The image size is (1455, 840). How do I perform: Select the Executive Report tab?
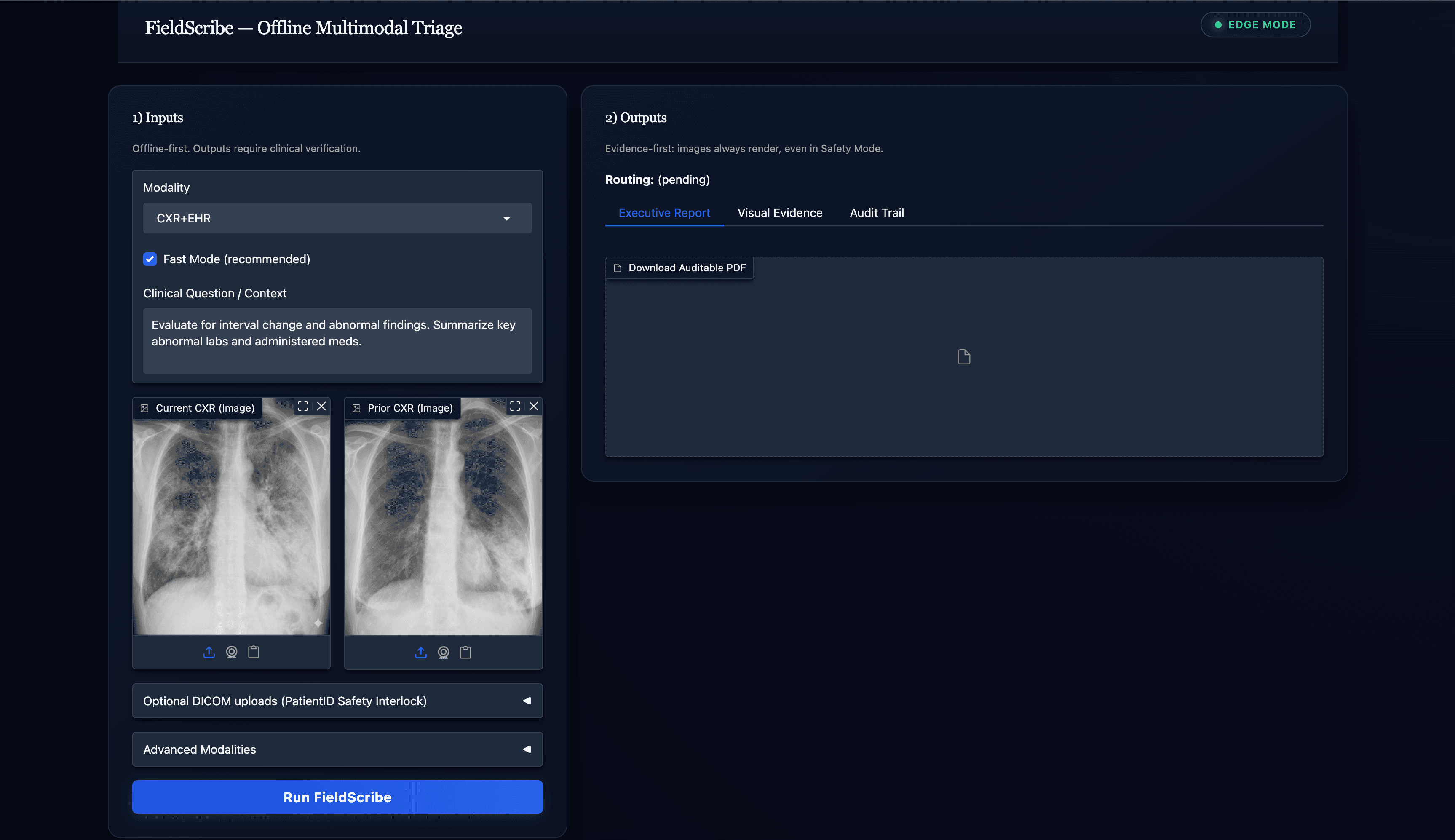click(x=663, y=212)
